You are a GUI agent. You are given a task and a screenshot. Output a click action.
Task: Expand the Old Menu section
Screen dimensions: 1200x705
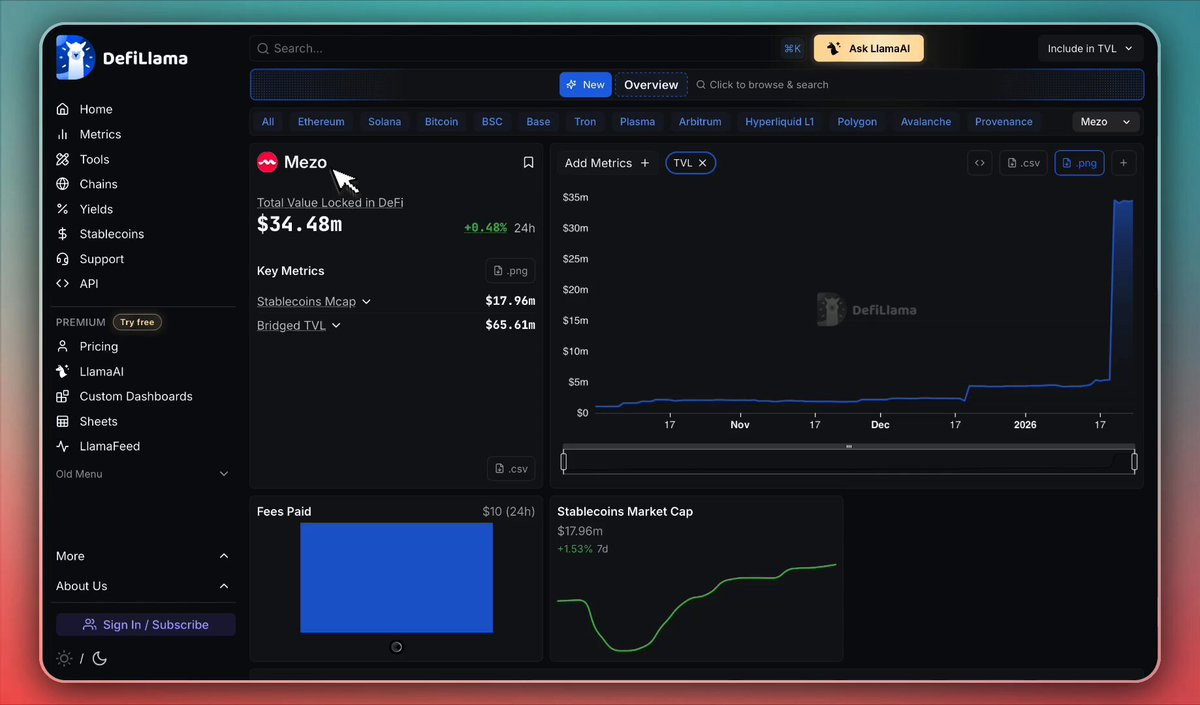pos(142,474)
